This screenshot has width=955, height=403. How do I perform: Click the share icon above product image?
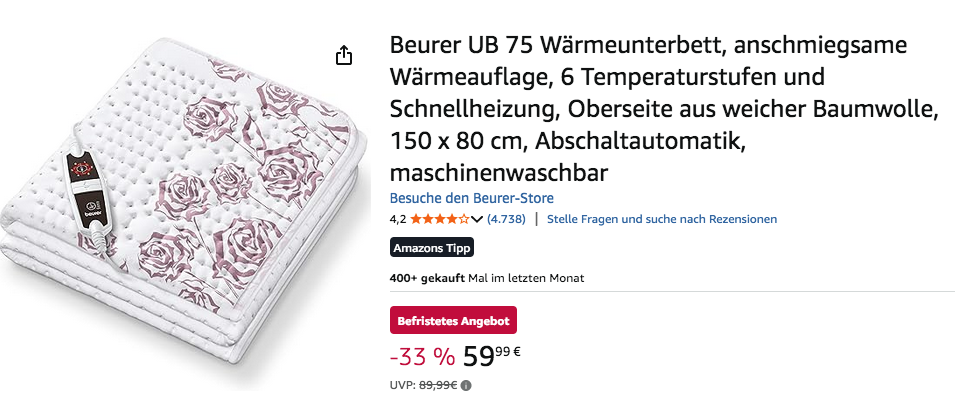tap(344, 55)
